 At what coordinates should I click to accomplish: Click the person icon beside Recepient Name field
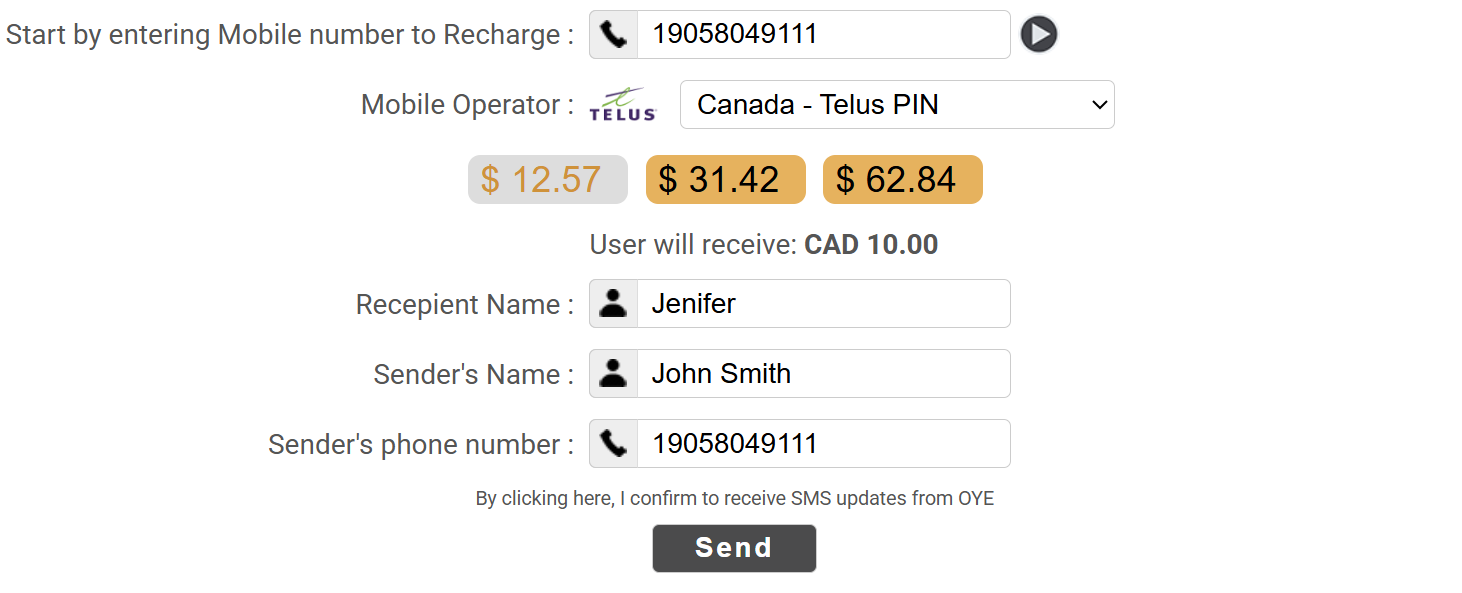[613, 304]
